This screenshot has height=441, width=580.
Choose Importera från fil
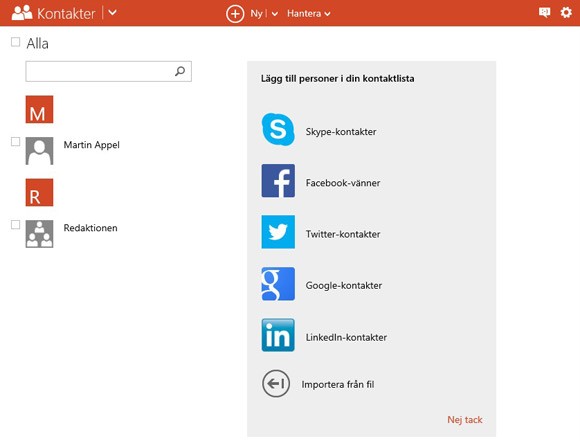point(338,384)
